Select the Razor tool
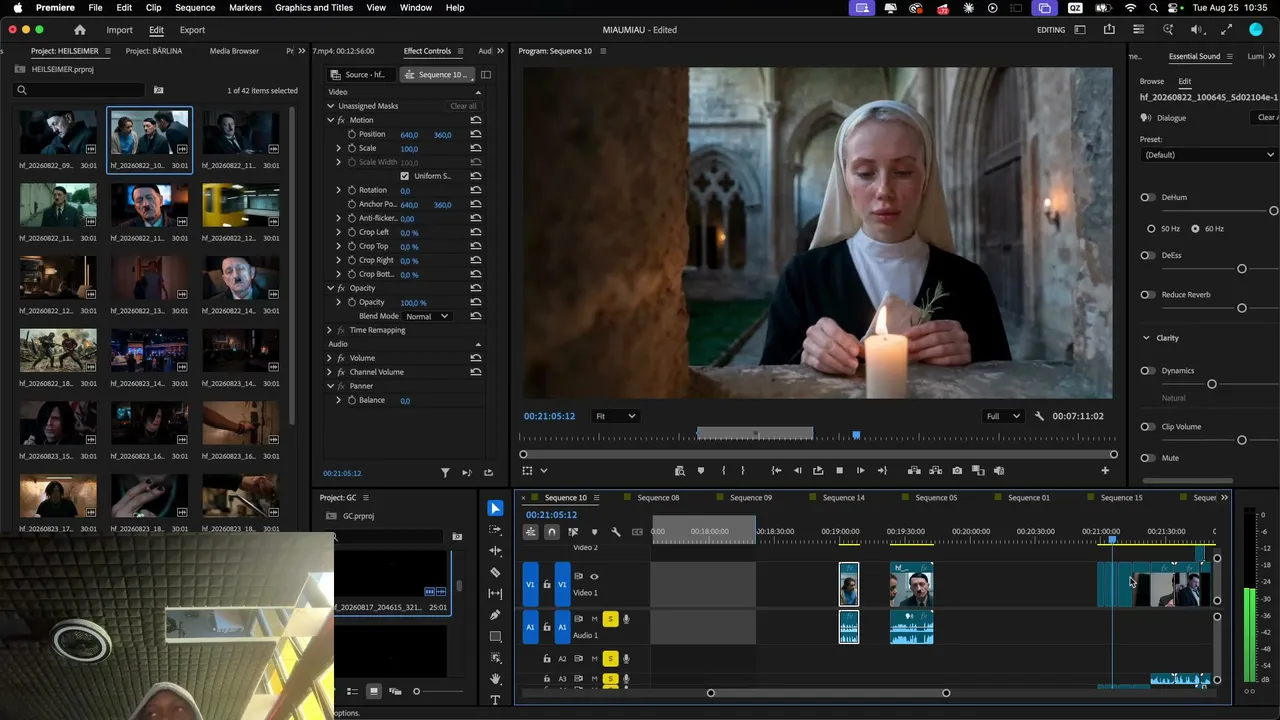This screenshot has height=720, width=1280. [495, 573]
